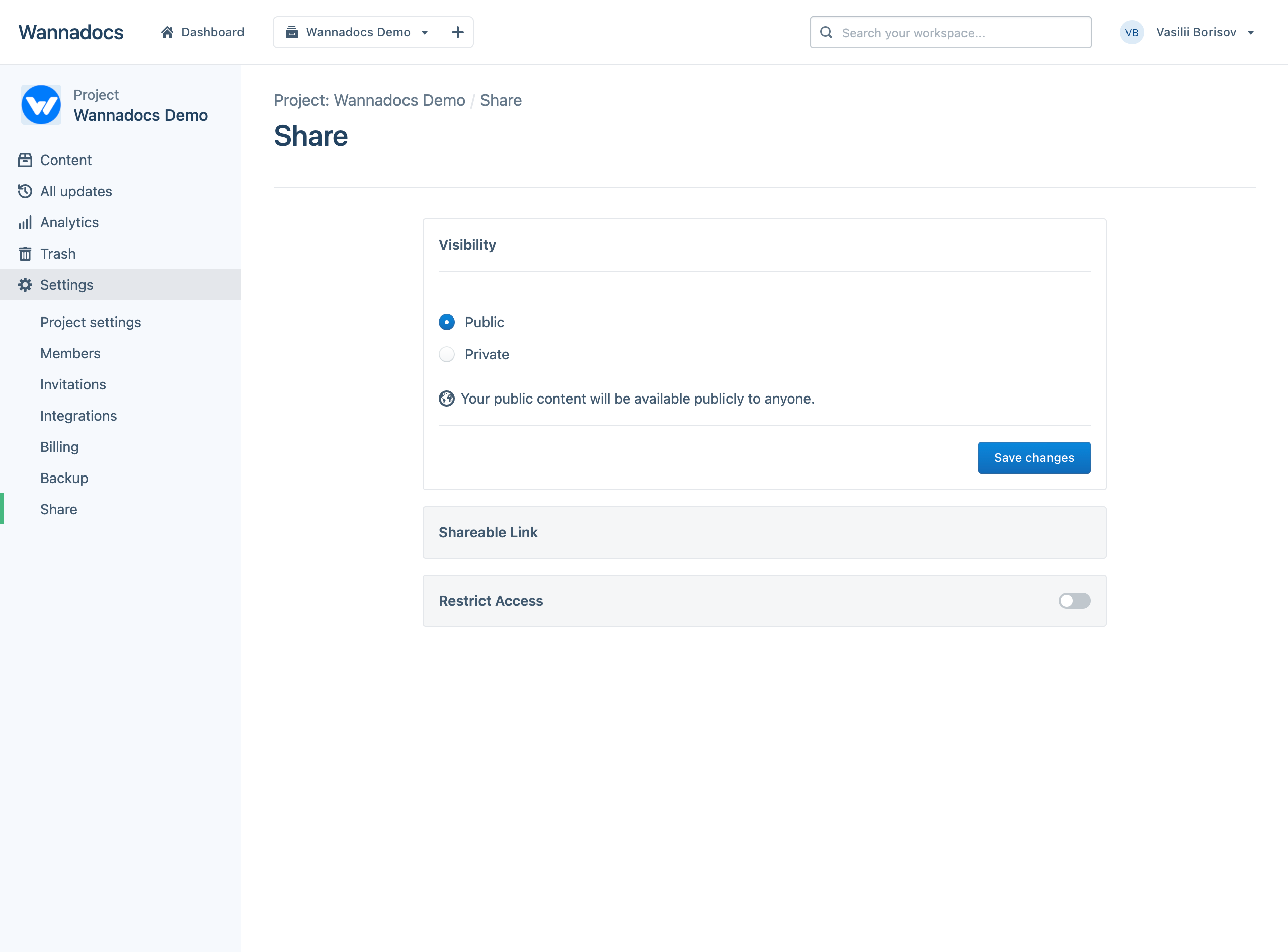Open the Integrations settings page

pyautogui.click(x=78, y=416)
